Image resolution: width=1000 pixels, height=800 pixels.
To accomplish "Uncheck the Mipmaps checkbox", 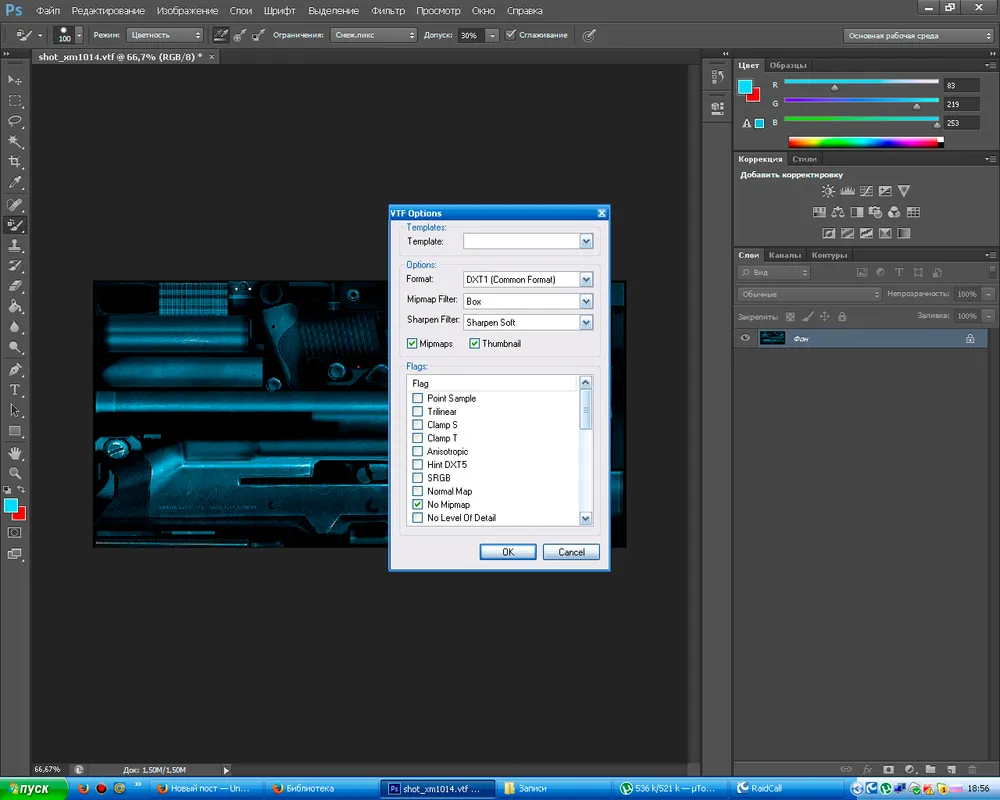I will point(413,344).
